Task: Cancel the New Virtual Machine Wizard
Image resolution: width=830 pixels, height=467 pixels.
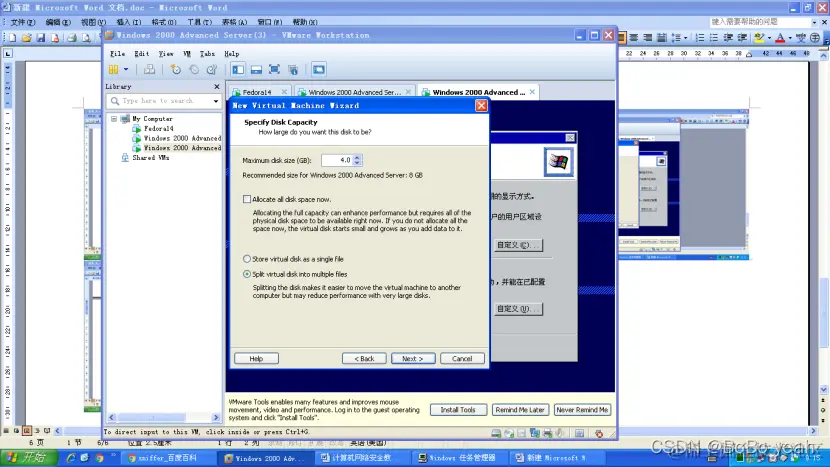Action: click(x=462, y=358)
